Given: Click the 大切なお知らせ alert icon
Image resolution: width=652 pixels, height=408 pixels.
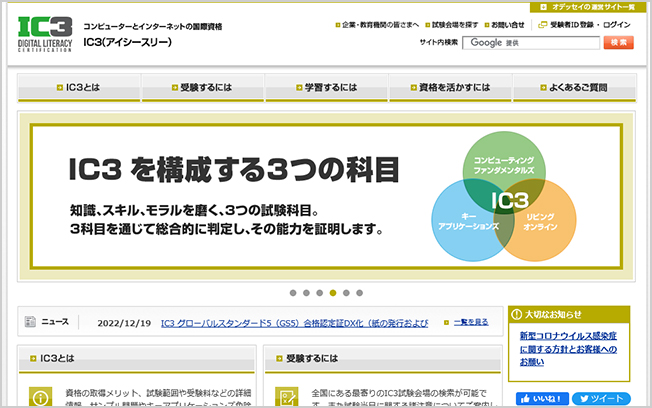Looking at the screenshot, I should [x=516, y=315].
